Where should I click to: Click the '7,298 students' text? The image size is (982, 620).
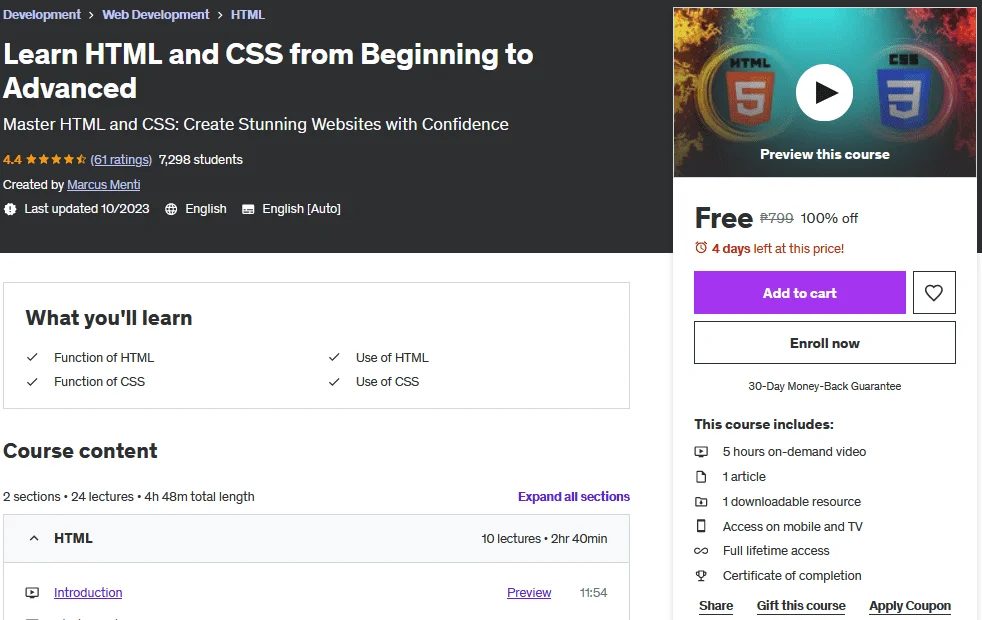pos(200,159)
